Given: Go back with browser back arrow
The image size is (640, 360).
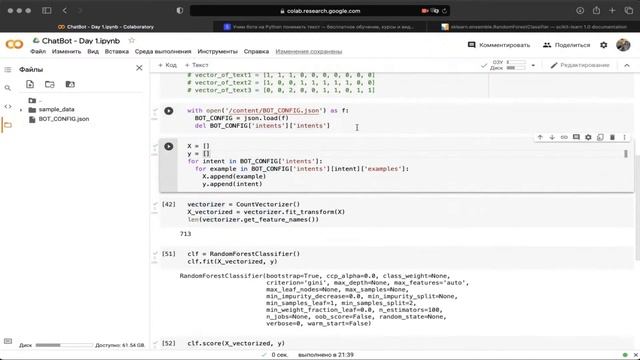Looking at the screenshot, I should point(65,11).
